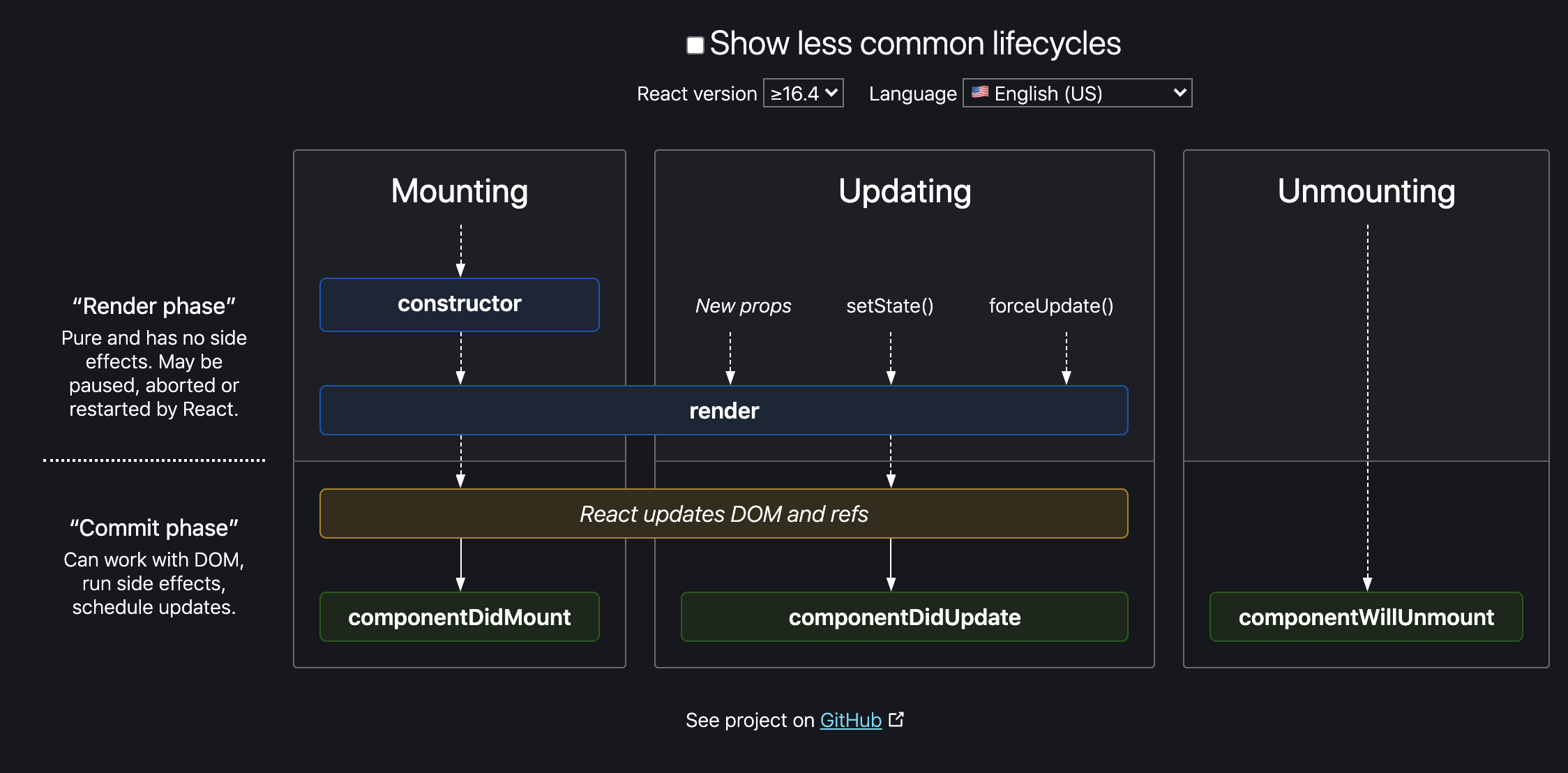Click the render lifecycle box
1568x773 pixels.
click(723, 410)
